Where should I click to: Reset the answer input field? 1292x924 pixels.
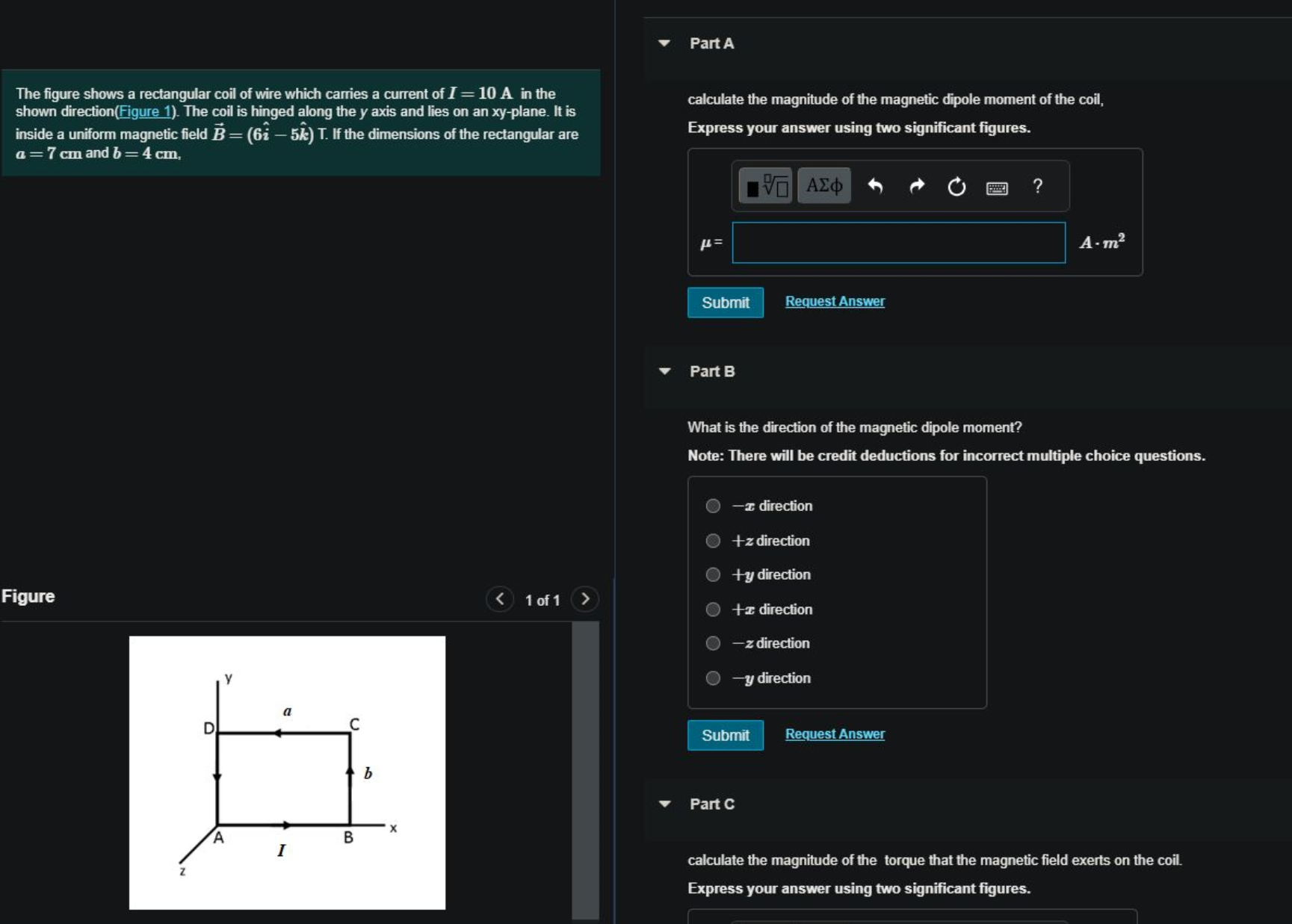click(x=956, y=186)
